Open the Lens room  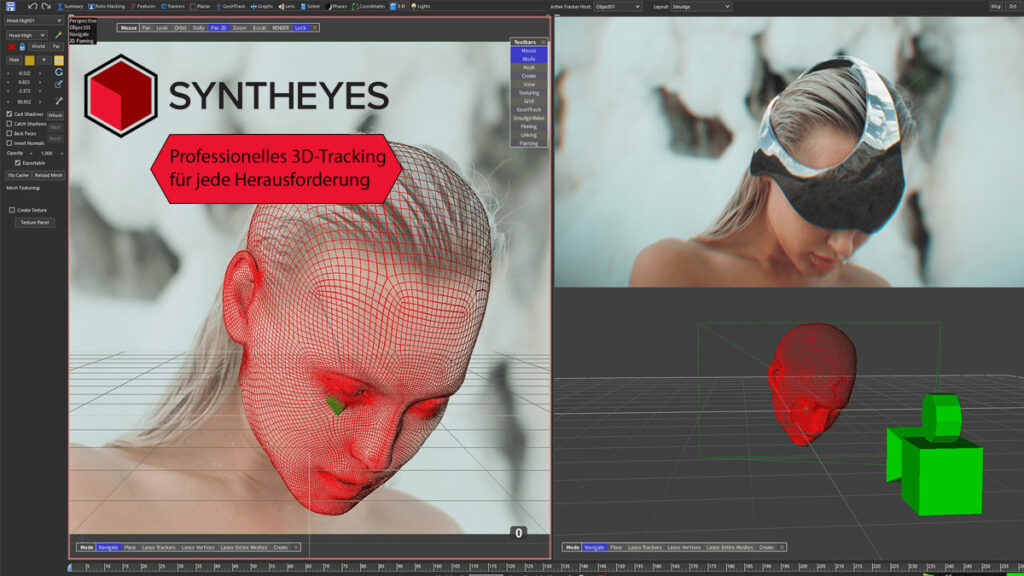(287, 7)
